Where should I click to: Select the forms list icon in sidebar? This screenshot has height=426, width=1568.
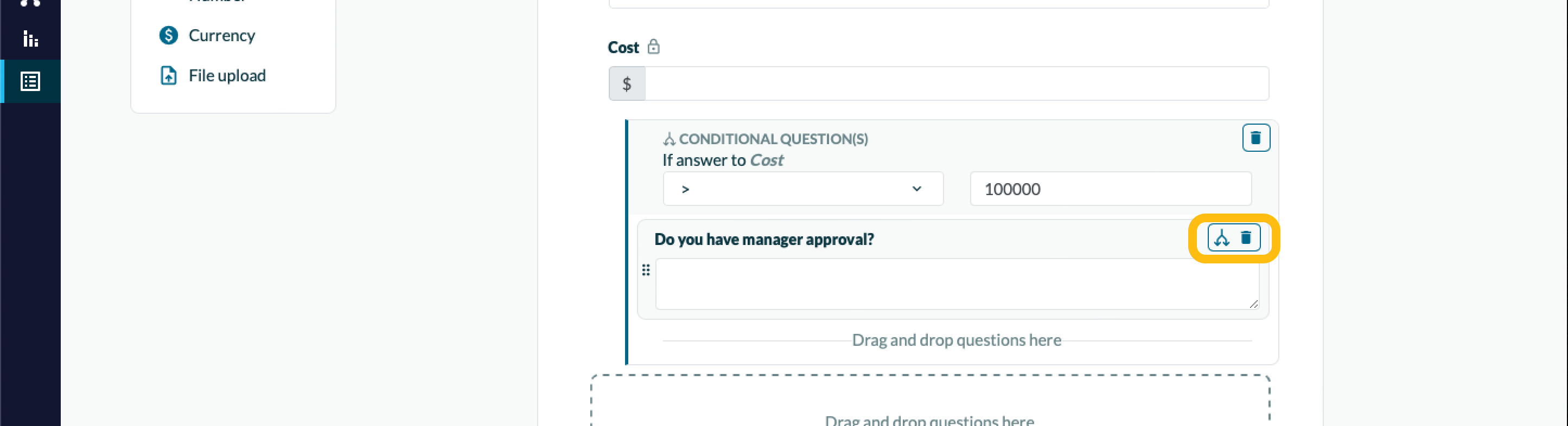(30, 81)
